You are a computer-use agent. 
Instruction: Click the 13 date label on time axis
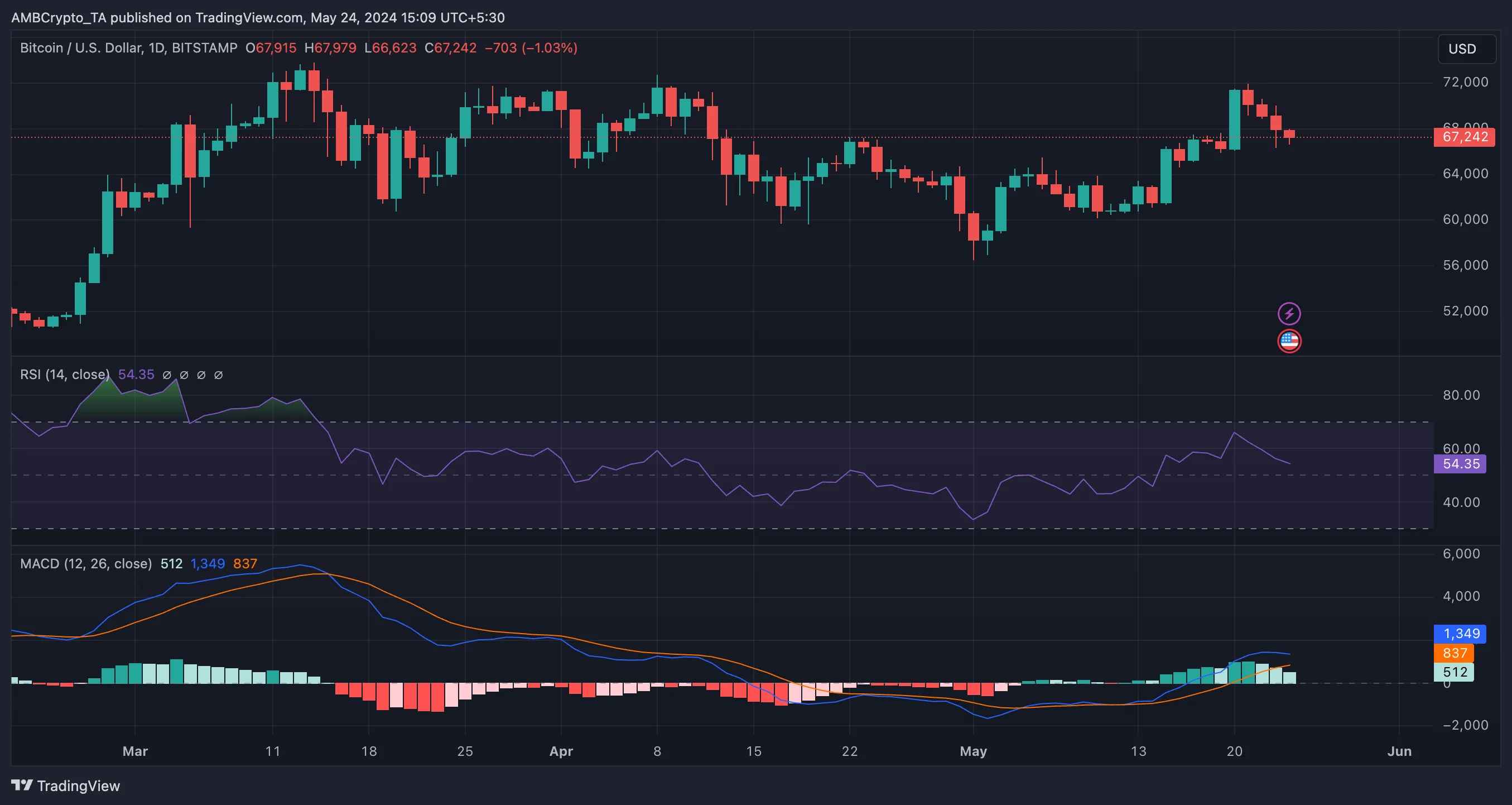click(1138, 751)
